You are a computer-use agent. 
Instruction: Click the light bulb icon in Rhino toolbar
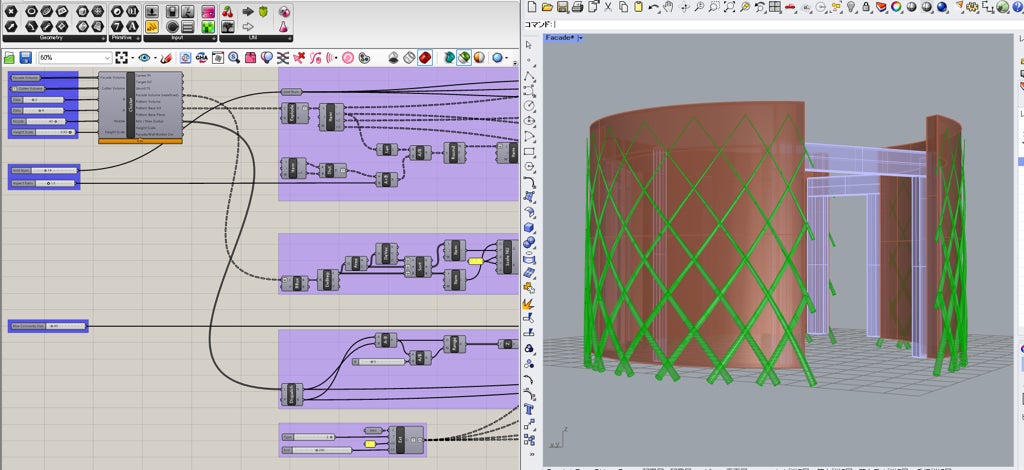tap(851, 8)
